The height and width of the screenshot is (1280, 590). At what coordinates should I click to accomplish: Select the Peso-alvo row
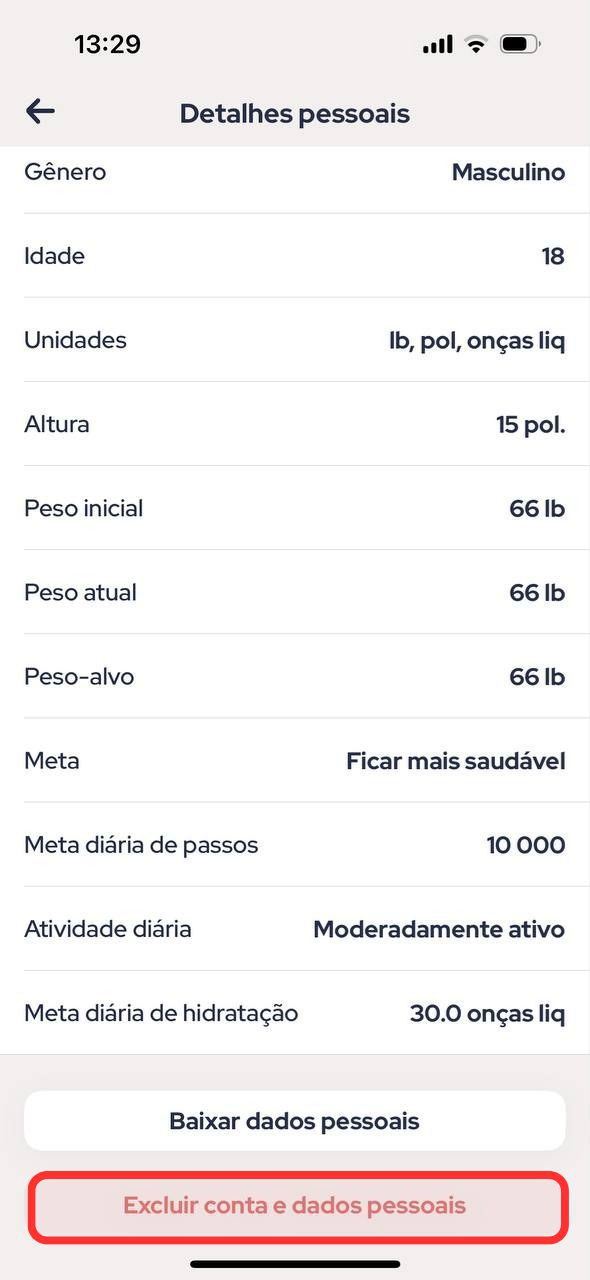(295, 676)
